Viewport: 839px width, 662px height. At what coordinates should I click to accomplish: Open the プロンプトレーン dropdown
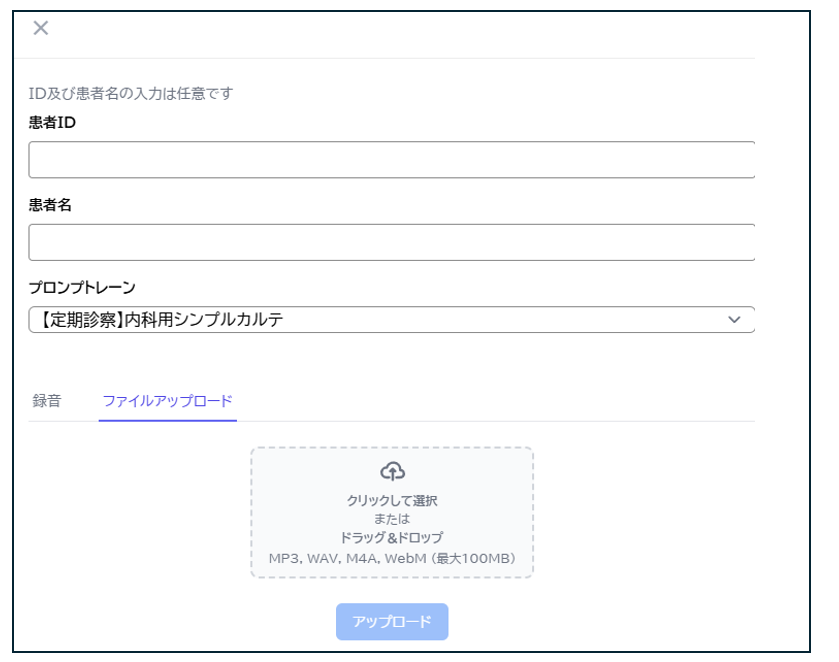(x=390, y=320)
